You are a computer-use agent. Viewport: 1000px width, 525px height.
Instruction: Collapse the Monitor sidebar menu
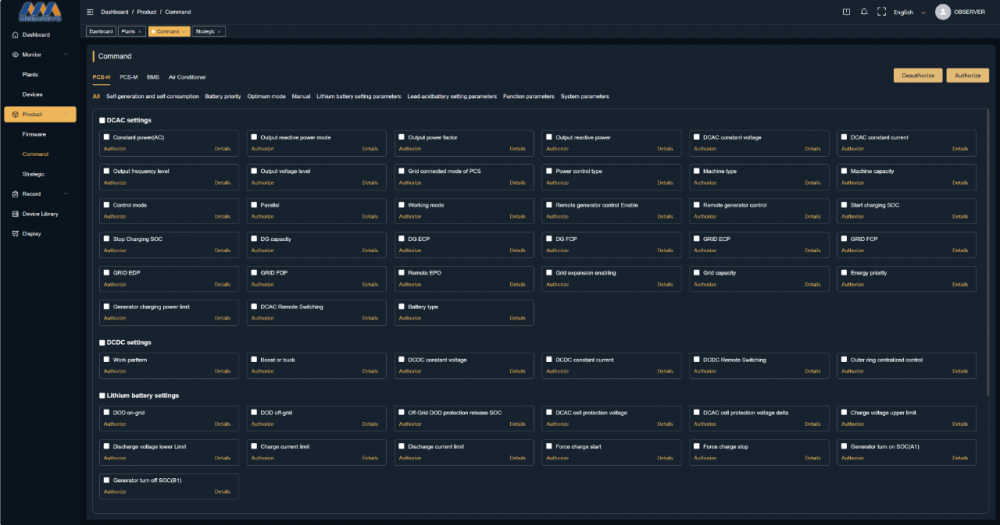point(68,55)
